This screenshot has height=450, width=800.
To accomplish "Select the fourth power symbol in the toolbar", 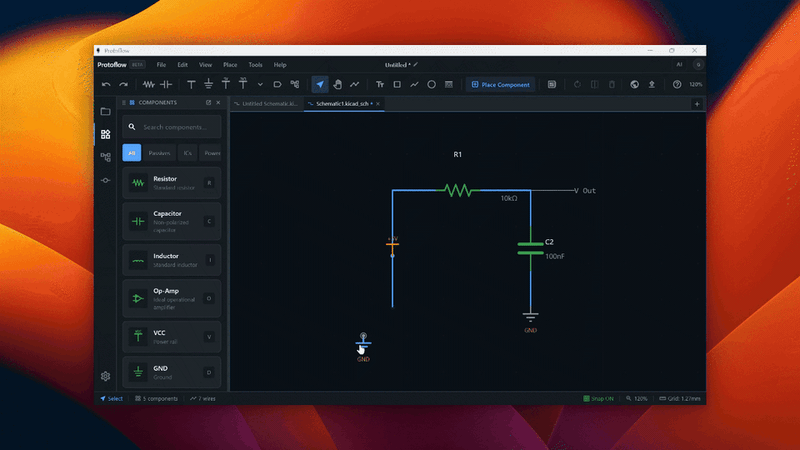I will click(243, 85).
